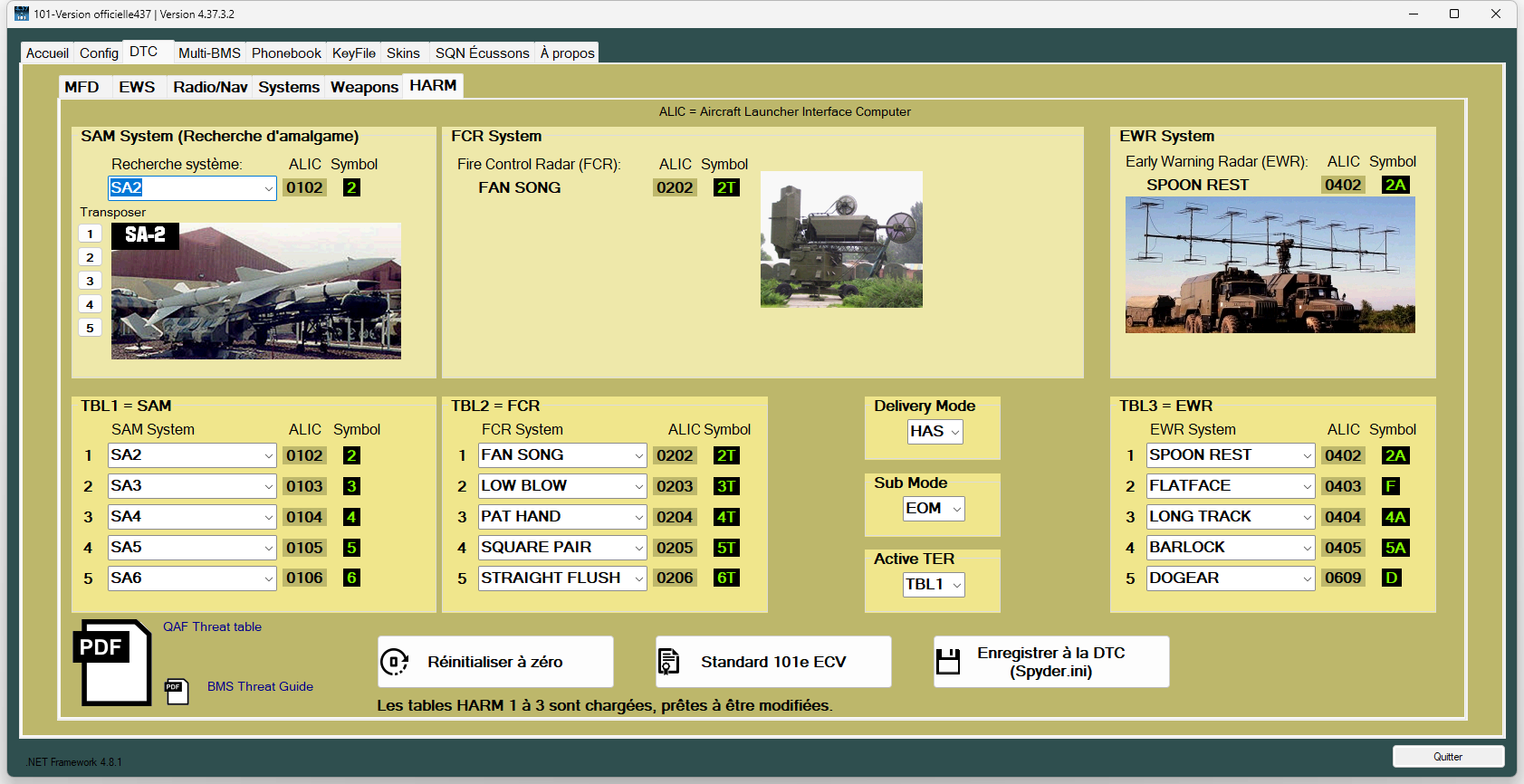Click the Quitter button

[1447, 757]
